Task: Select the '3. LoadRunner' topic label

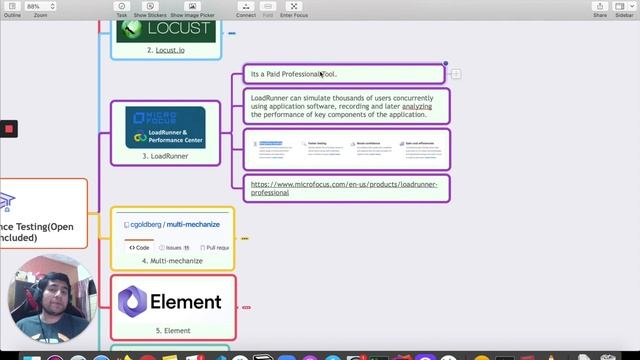Action: click(165, 156)
